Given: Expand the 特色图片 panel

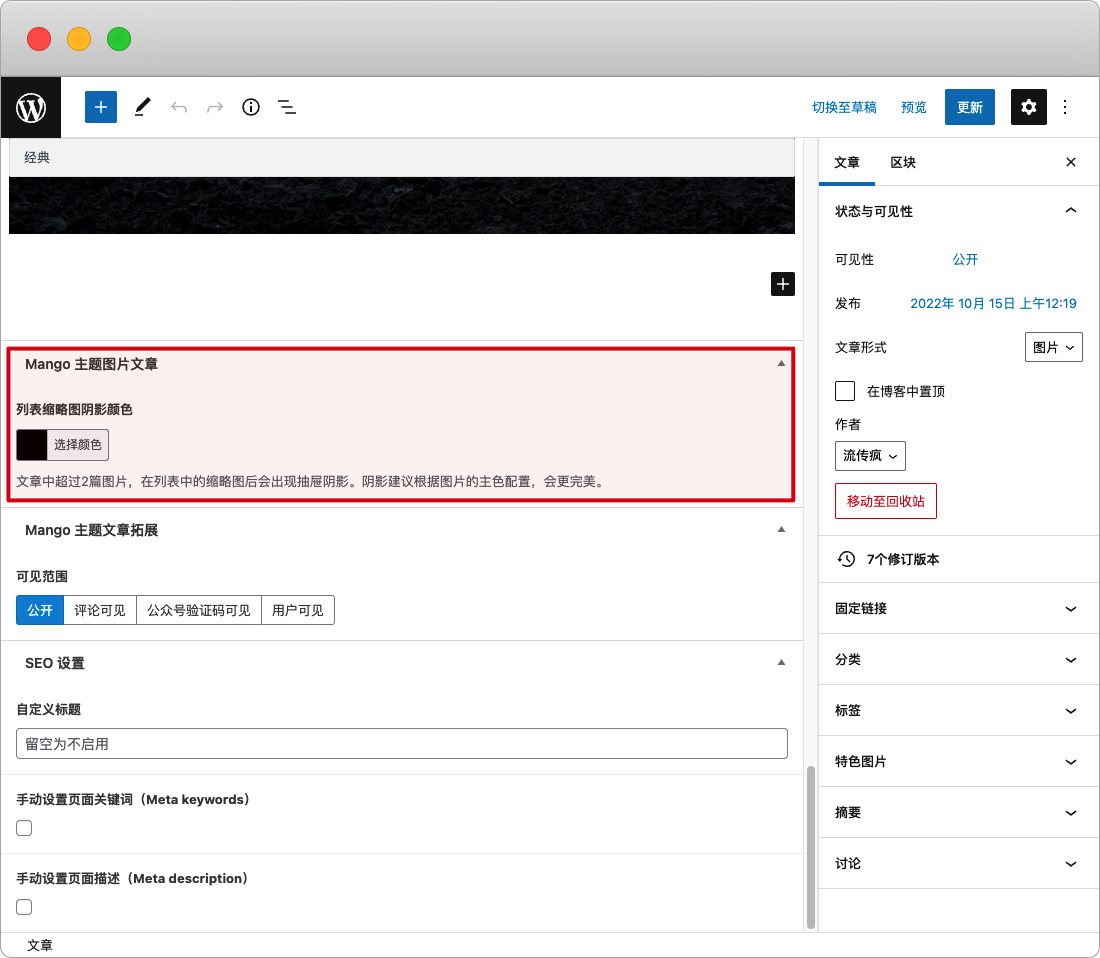Looking at the screenshot, I should tap(958, 762).
